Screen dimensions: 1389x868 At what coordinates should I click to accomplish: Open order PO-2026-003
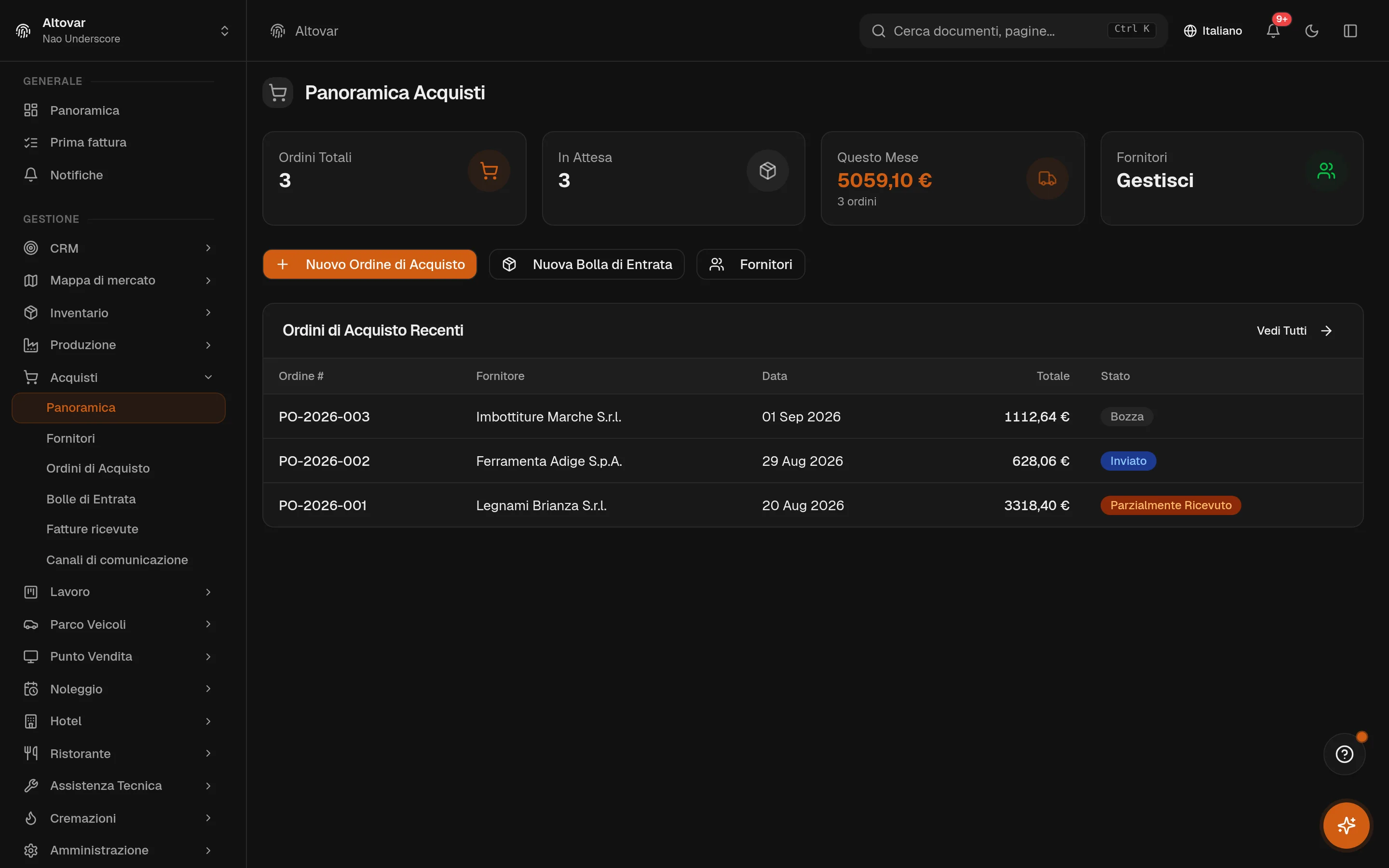(x=324, y=417)
